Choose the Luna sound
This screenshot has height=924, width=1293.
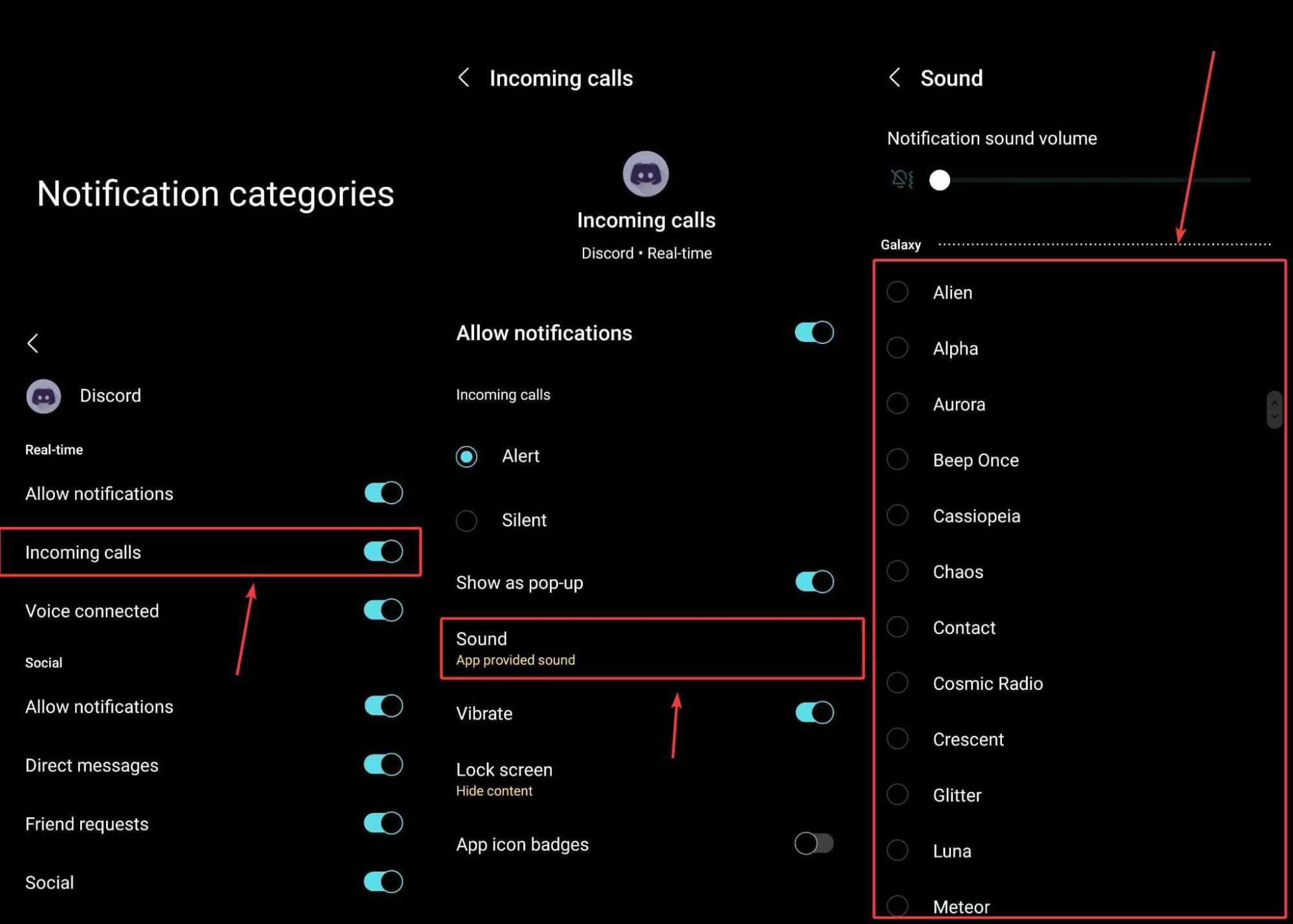tap(897, 850)
